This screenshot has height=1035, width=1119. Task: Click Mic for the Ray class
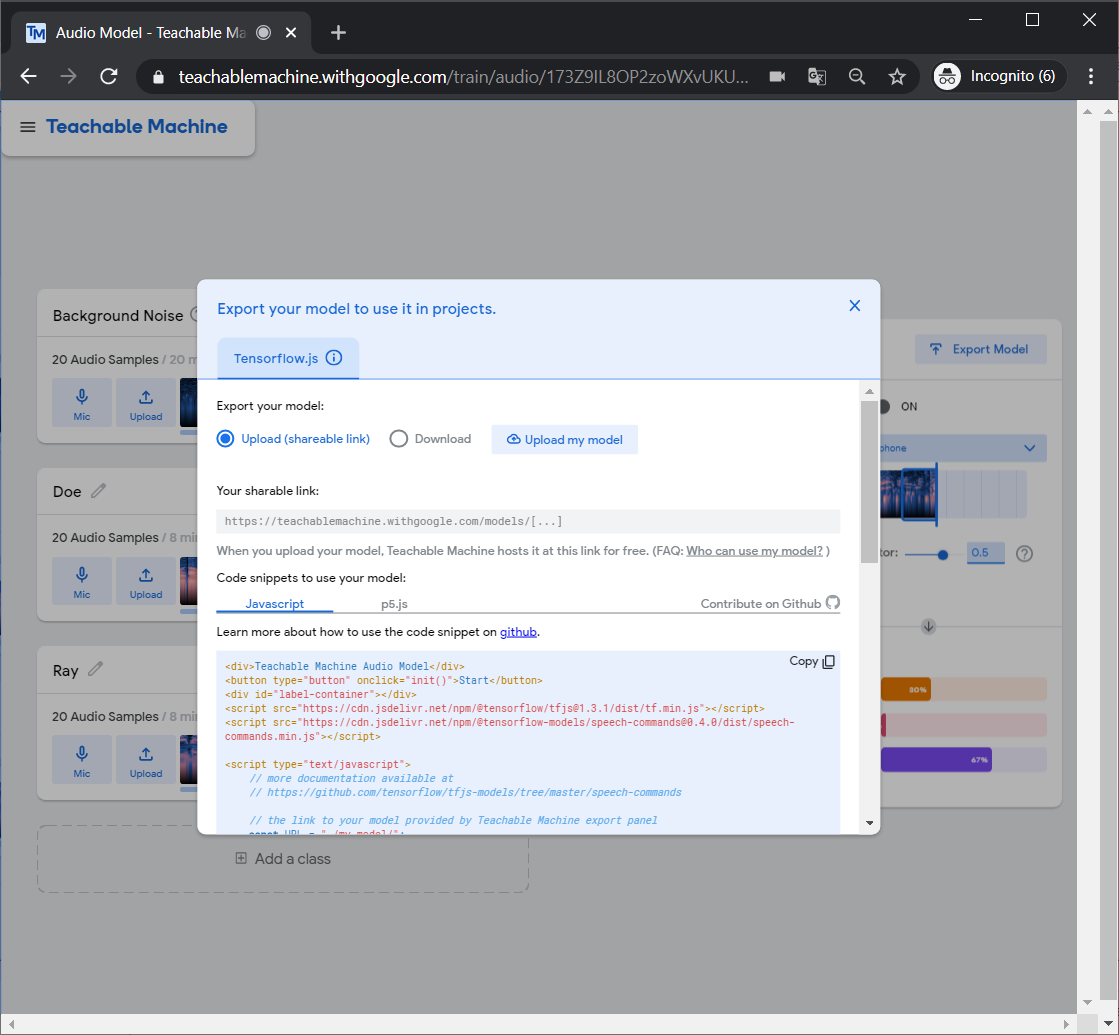pos(82,759)
